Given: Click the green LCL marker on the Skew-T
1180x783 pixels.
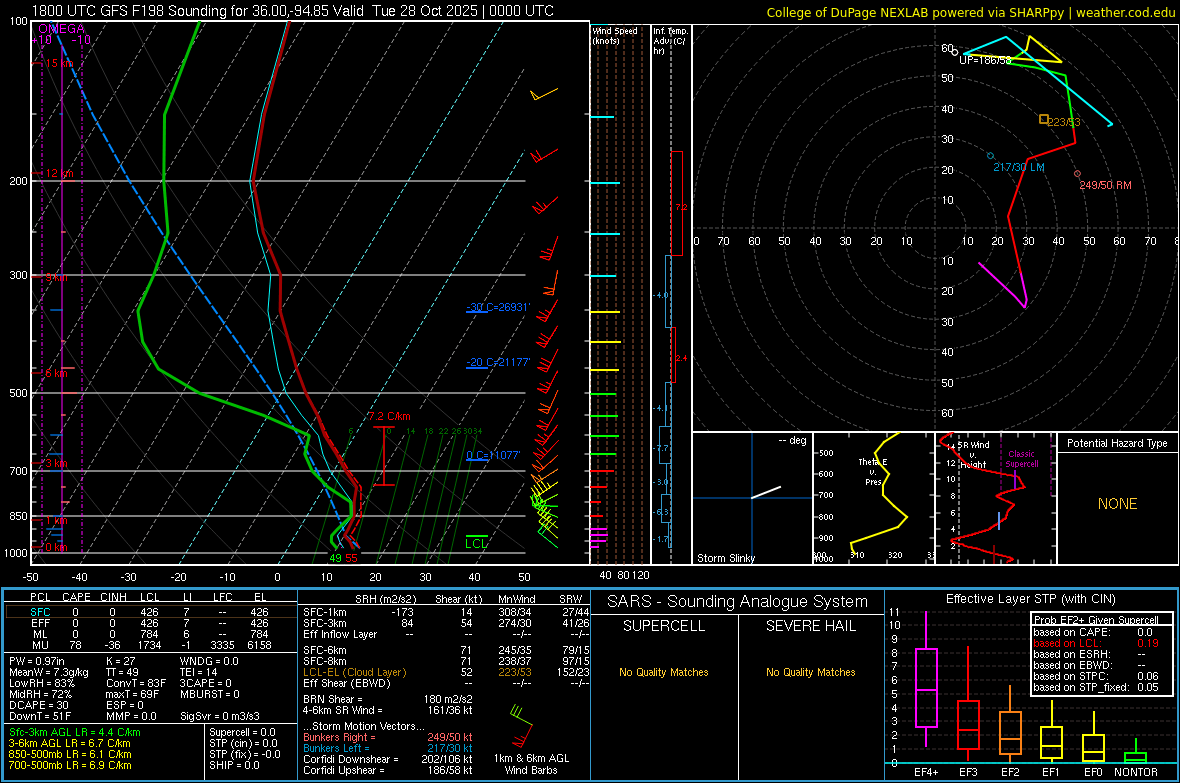Looking at the screenshot, I should (476, 542).
